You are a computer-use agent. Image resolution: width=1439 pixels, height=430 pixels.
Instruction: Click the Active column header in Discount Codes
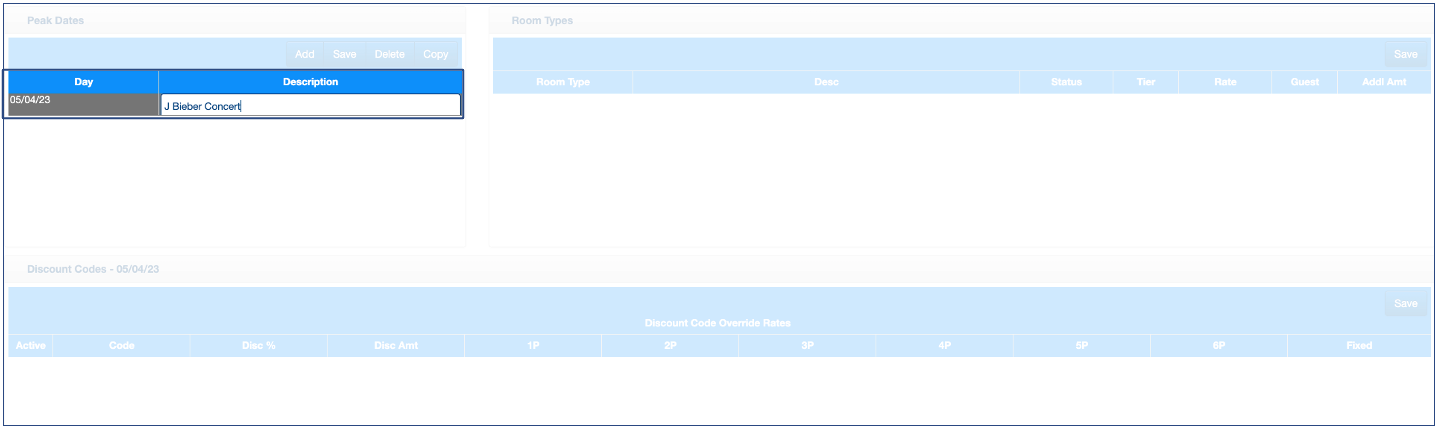click(x=31, y=345)
